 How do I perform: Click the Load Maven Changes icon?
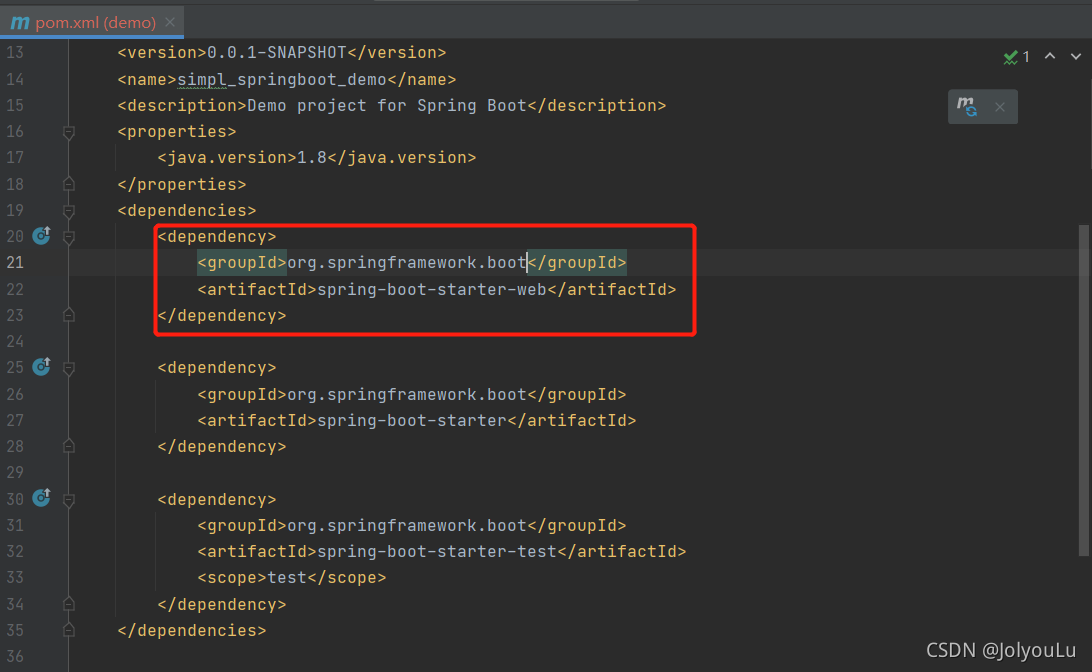click(x=967, y=107)
